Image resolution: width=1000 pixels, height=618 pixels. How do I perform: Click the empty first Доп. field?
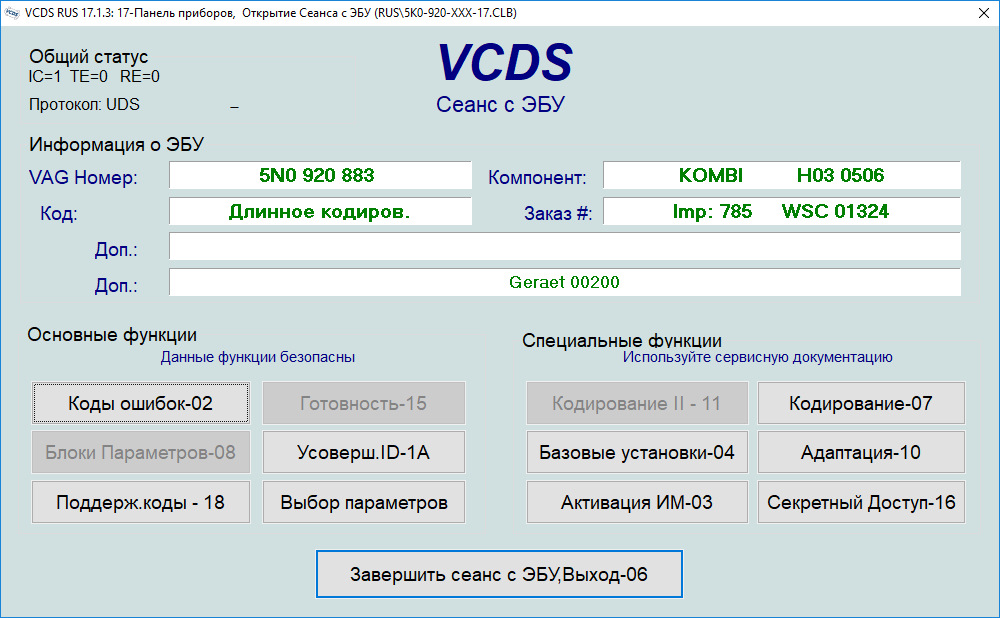pos(564,246)
